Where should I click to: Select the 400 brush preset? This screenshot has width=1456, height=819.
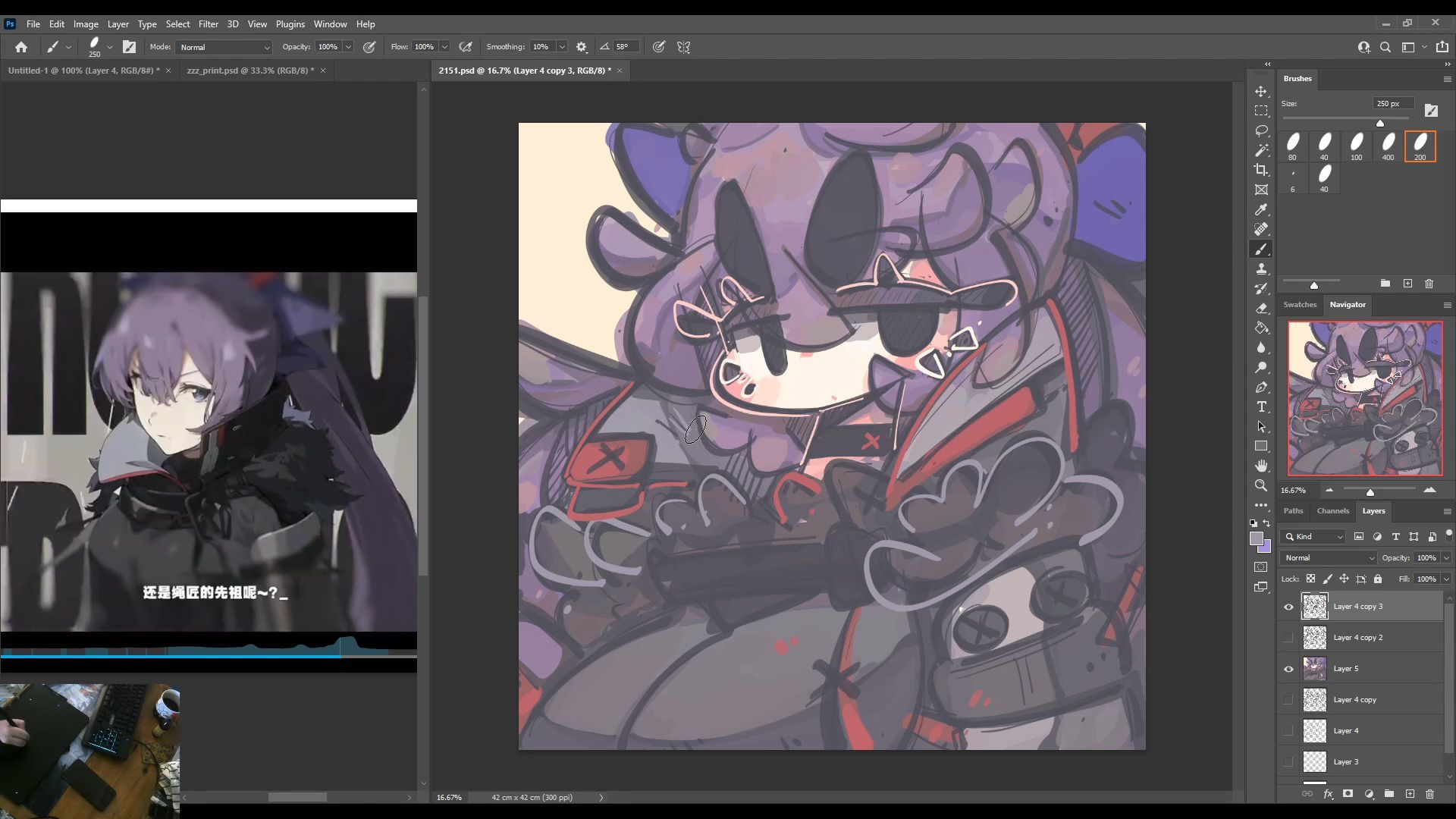click(x=1388, y=146)
